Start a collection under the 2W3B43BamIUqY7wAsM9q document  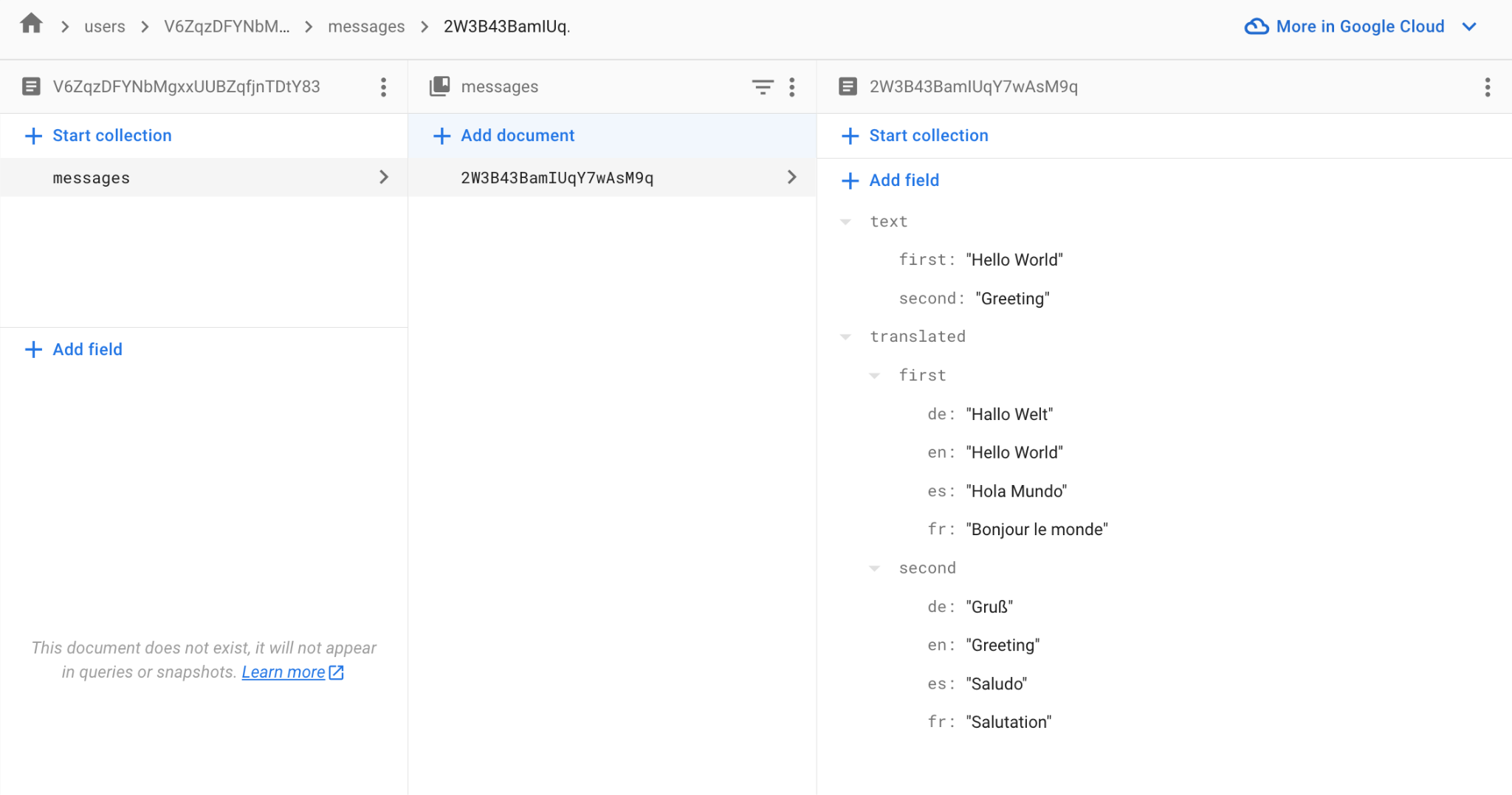coord(929,136)
